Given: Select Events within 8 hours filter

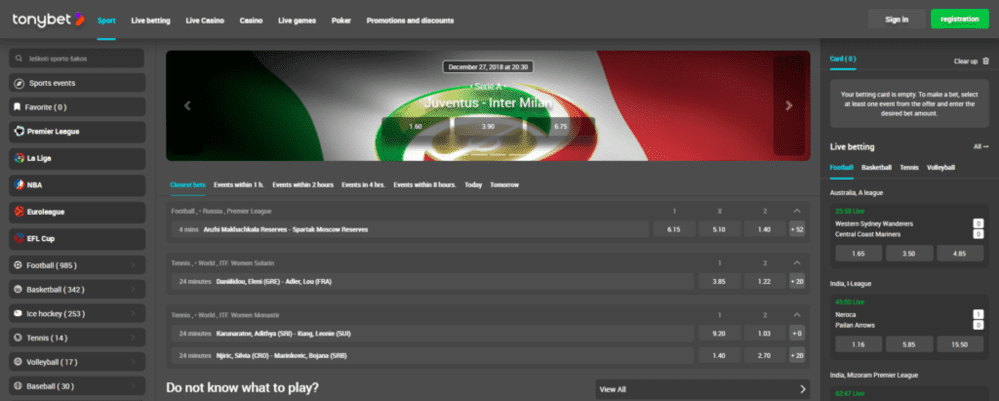Looking at the screenshot, I should click(x=425, y=185).
